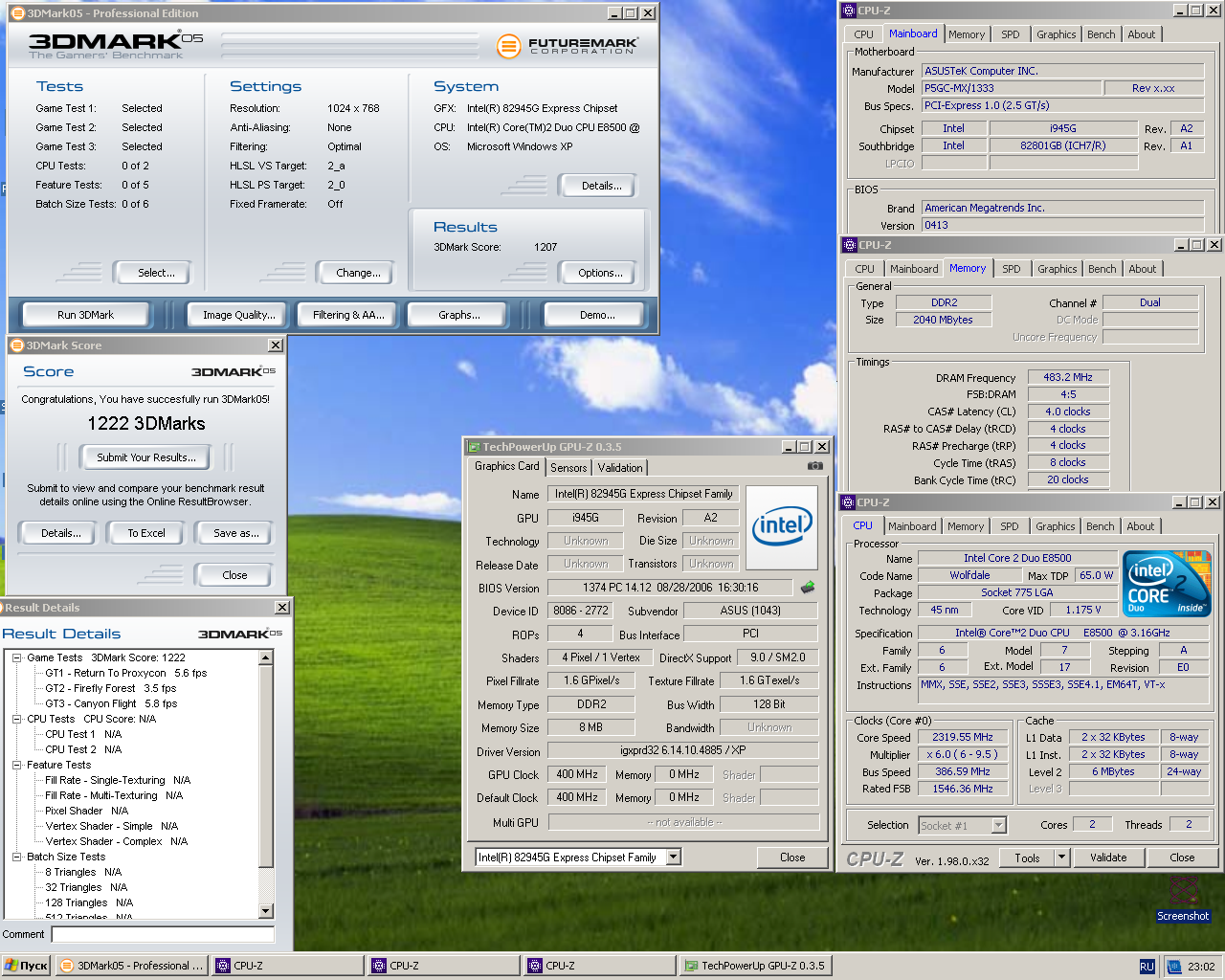The width and height of the screenshot is (1225, 980).
Task: Click the Comment input field
Action: [163, 934]
